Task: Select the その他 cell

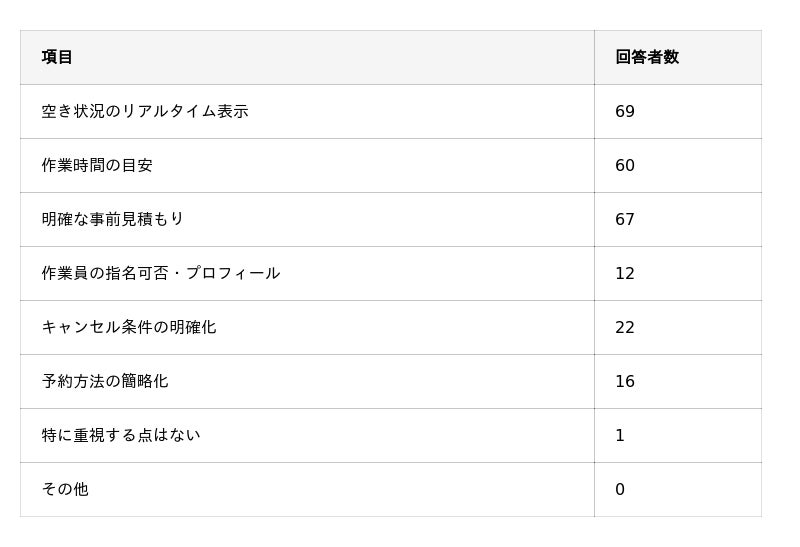Action: [65, 489]
